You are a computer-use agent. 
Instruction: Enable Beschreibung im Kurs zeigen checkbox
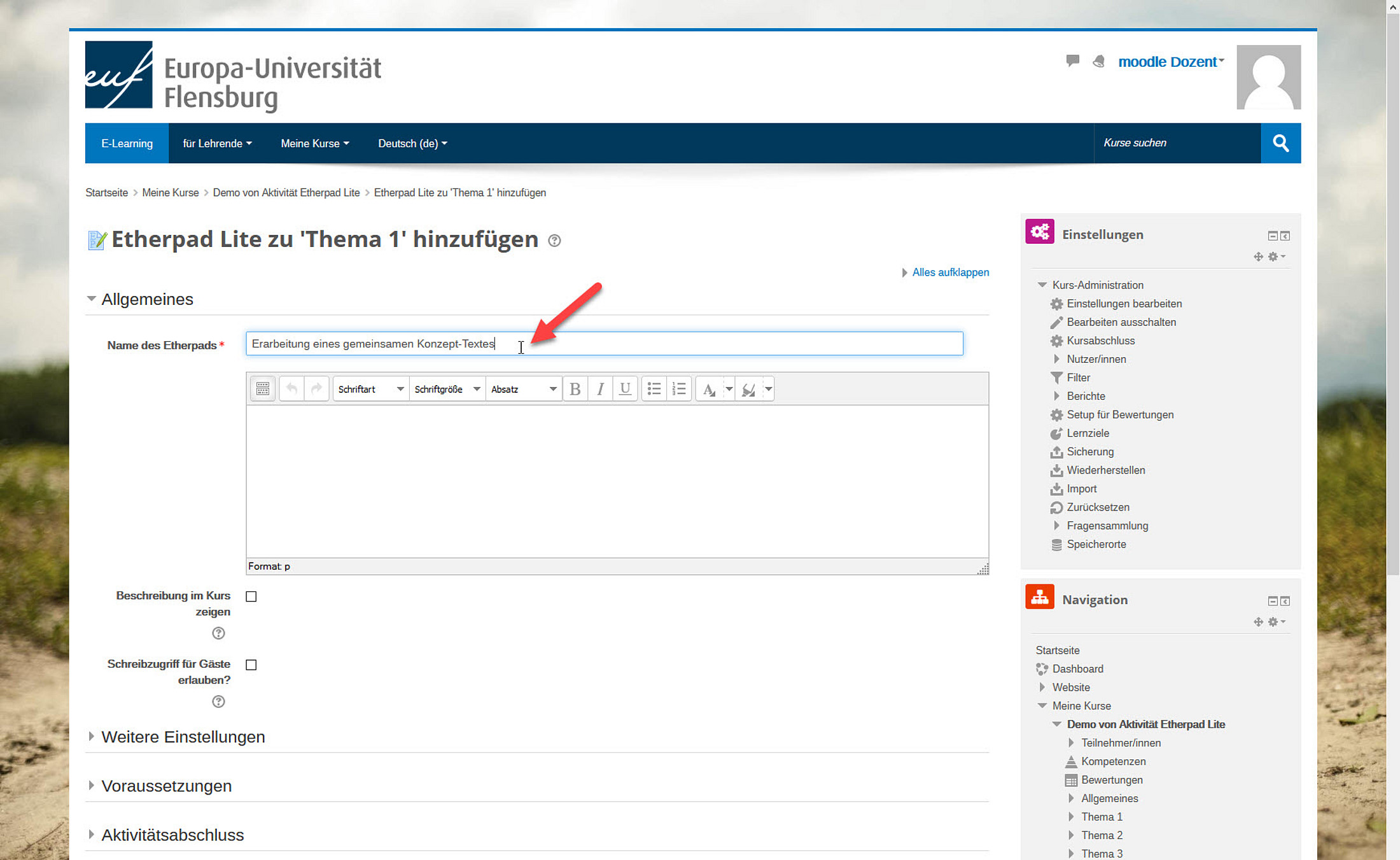pos(251,596)
